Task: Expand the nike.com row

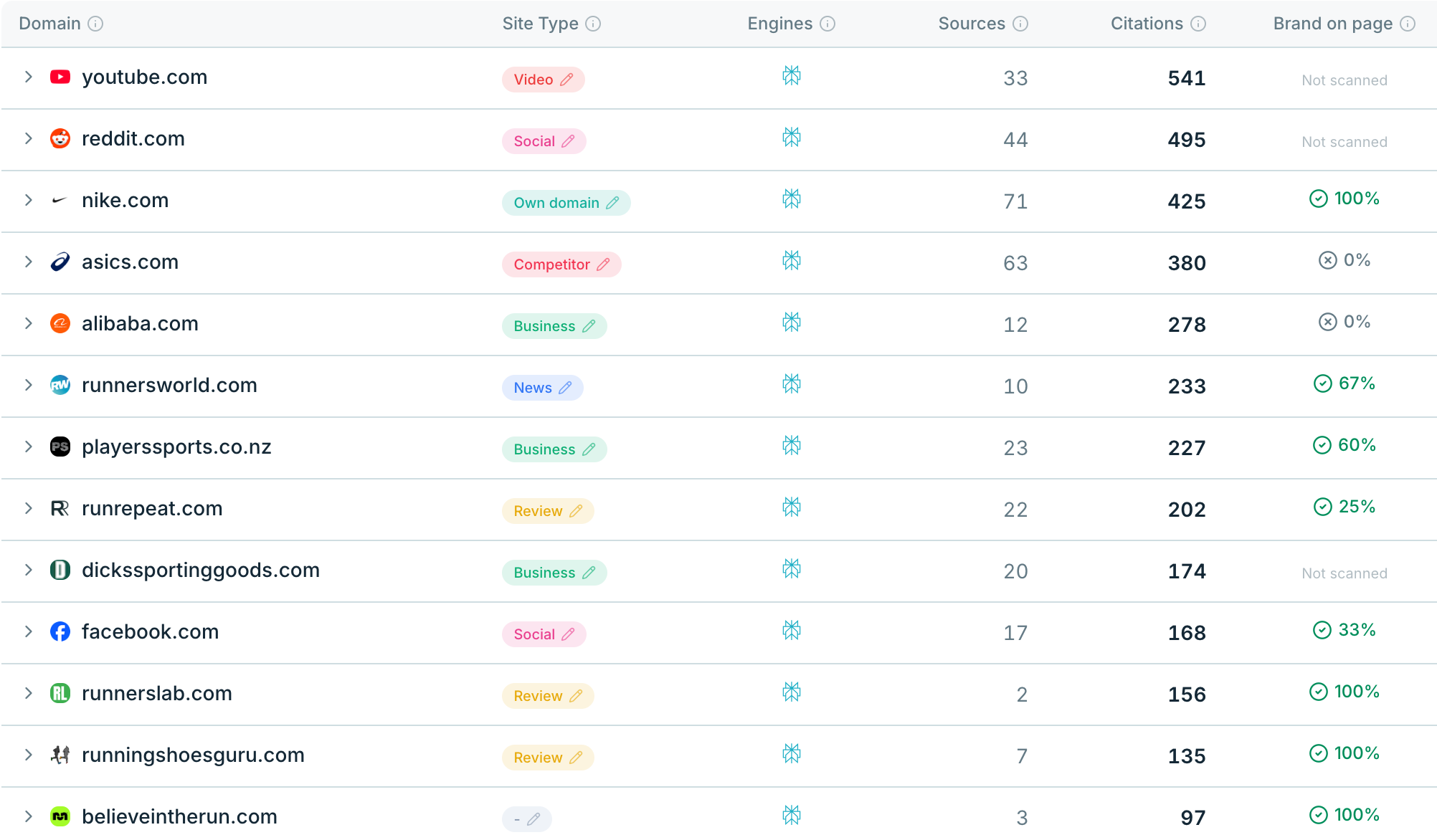Action: point(29,200)
